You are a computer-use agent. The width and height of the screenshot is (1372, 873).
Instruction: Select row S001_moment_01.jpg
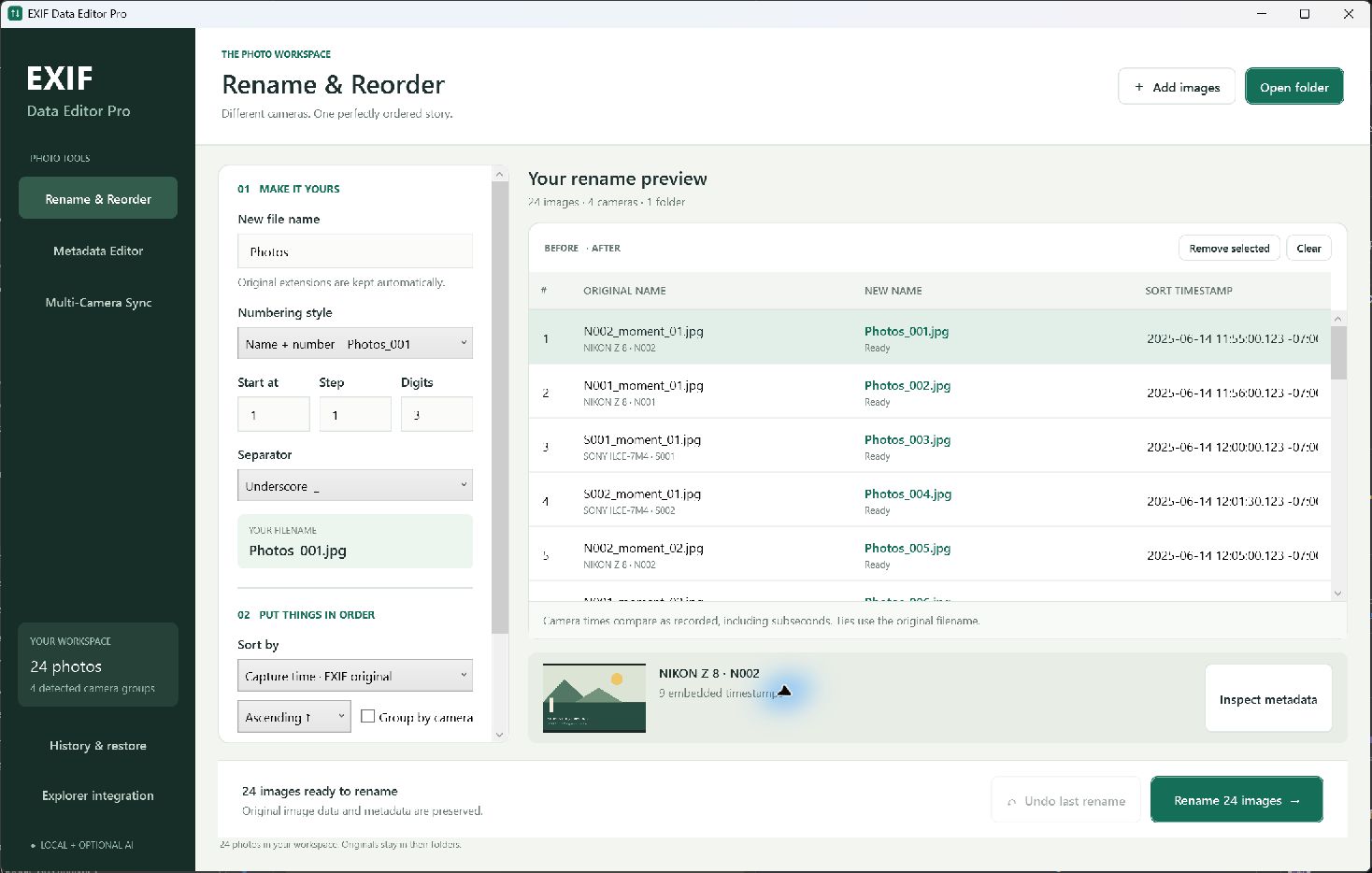point(929,446)
